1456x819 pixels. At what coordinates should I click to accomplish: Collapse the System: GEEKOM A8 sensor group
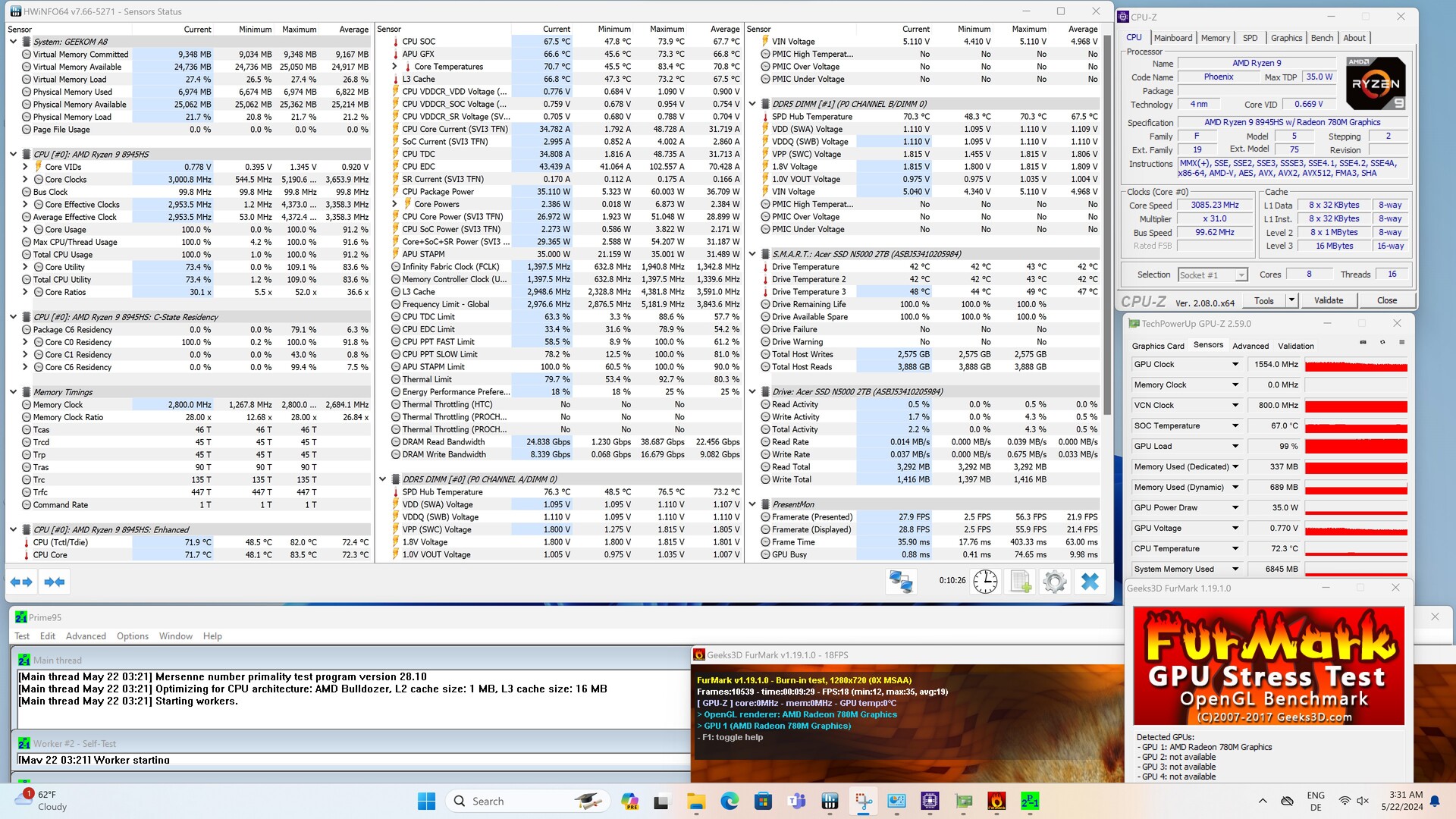[x=13, y=42]
